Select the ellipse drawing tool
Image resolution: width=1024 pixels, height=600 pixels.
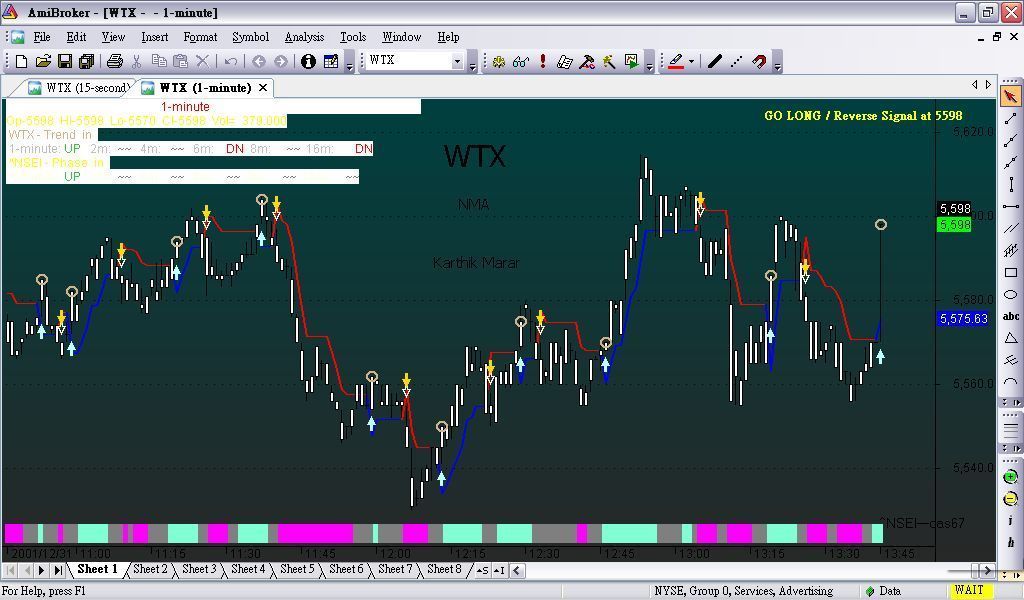coord(1010,294)
